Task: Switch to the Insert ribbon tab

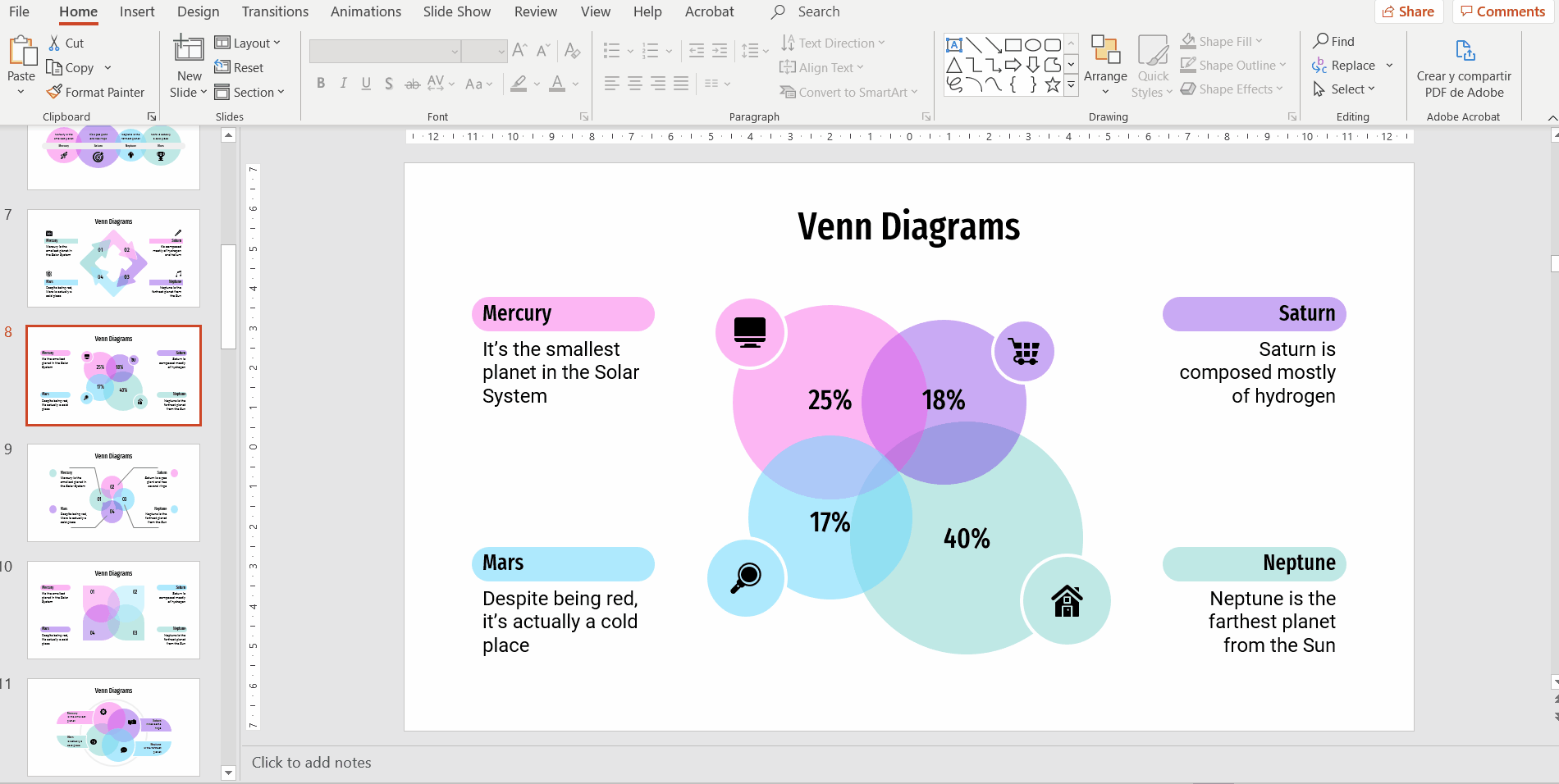Action: 137,11
